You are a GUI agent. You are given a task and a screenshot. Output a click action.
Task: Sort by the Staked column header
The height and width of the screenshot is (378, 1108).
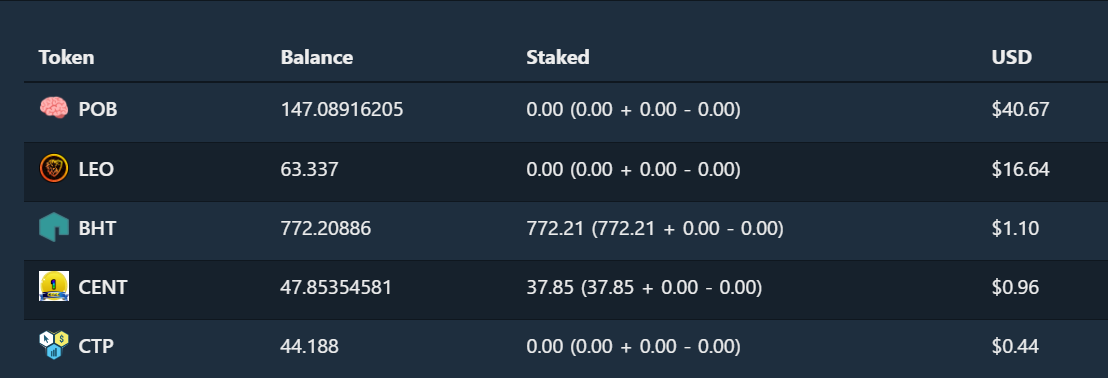tap(558, 57)
